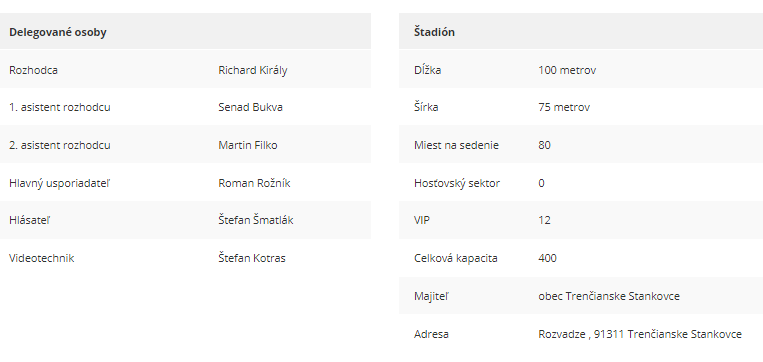
Task: Click announcer Štefan Šmatlák
Action: (255, 220)
